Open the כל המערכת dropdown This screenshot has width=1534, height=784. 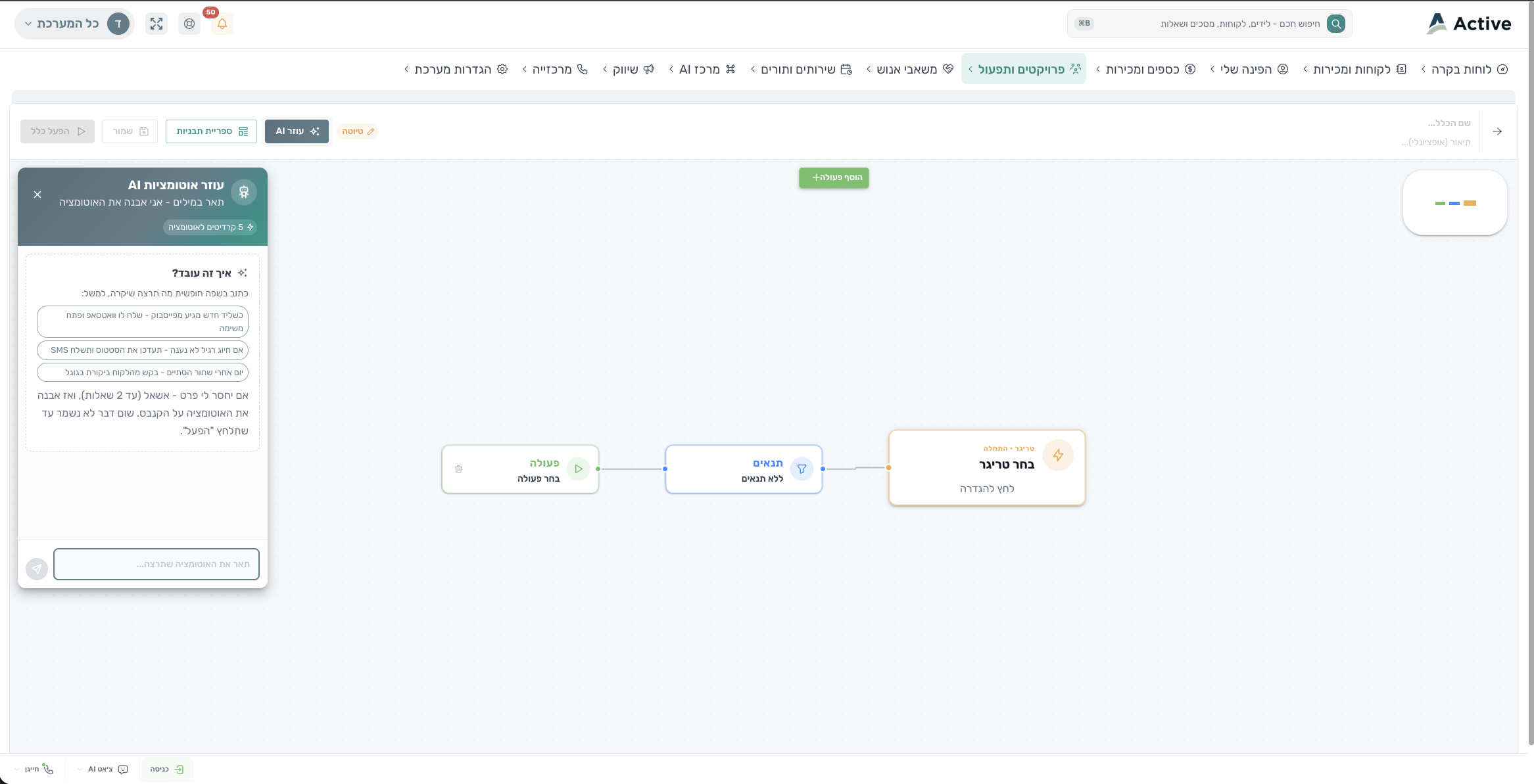point(74,24)
